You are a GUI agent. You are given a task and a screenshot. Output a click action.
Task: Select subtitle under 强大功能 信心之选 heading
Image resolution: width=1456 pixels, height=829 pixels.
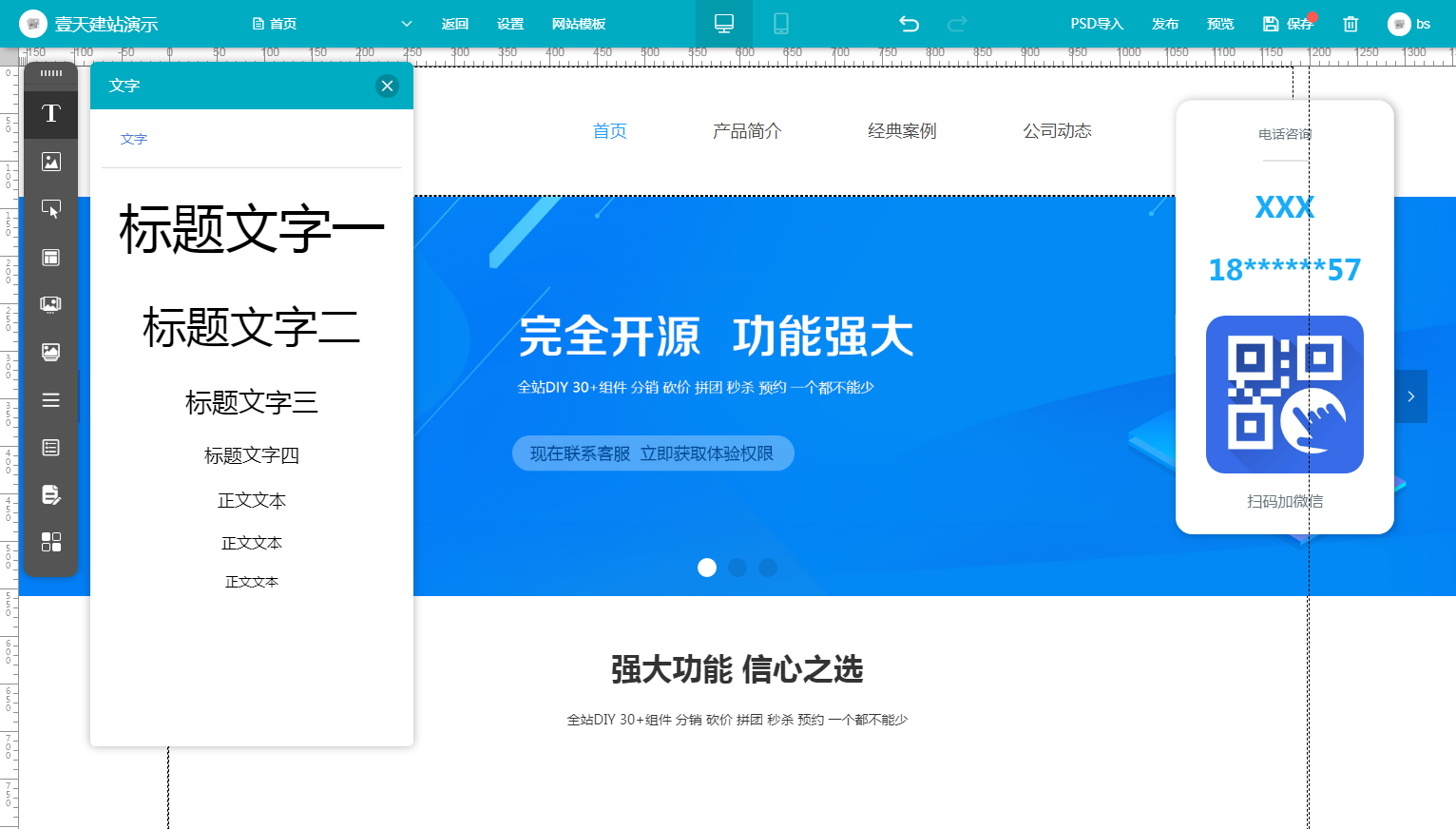(x=737, y=720)
